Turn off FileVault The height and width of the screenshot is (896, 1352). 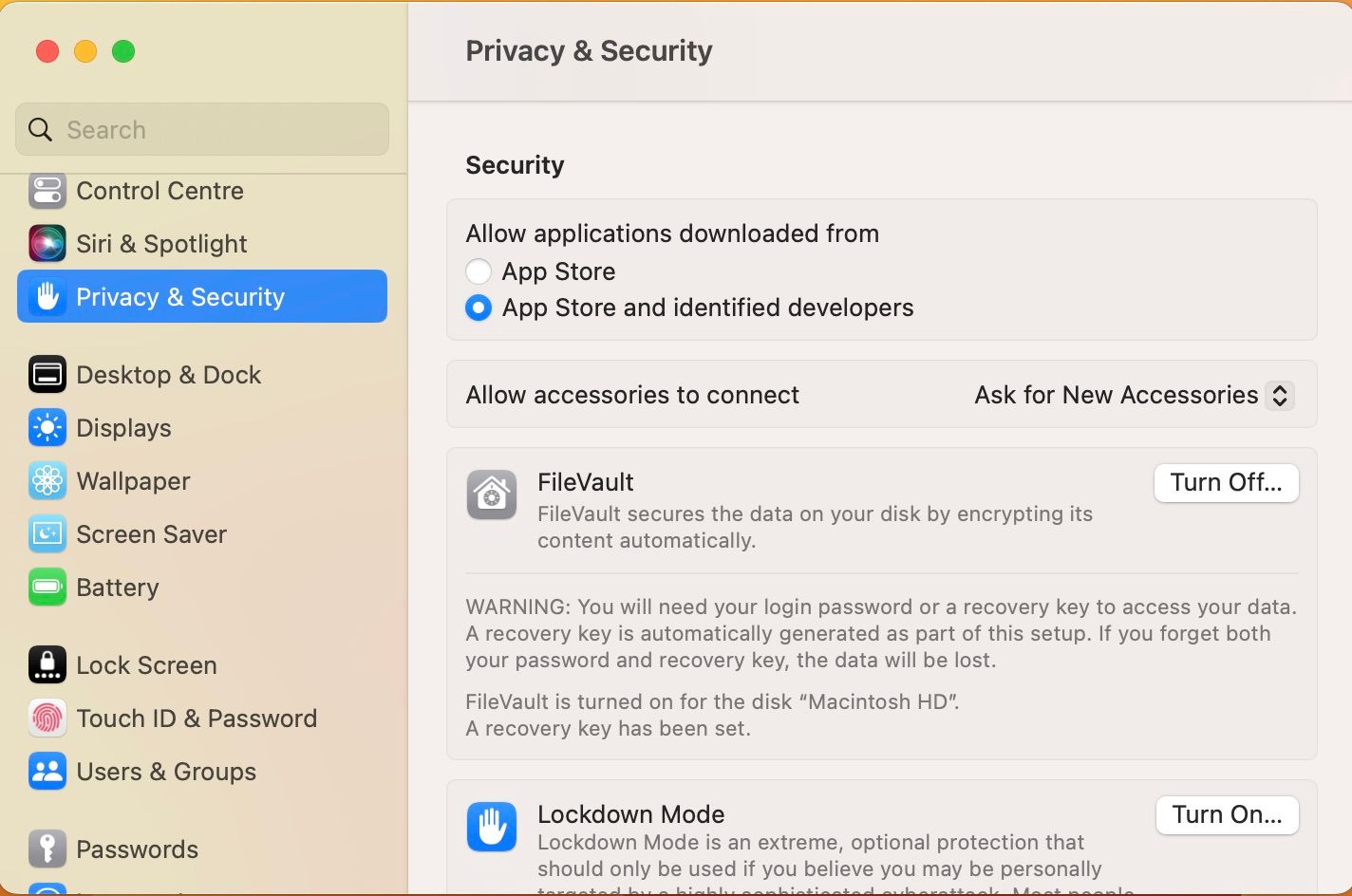tap(1226, 483)
